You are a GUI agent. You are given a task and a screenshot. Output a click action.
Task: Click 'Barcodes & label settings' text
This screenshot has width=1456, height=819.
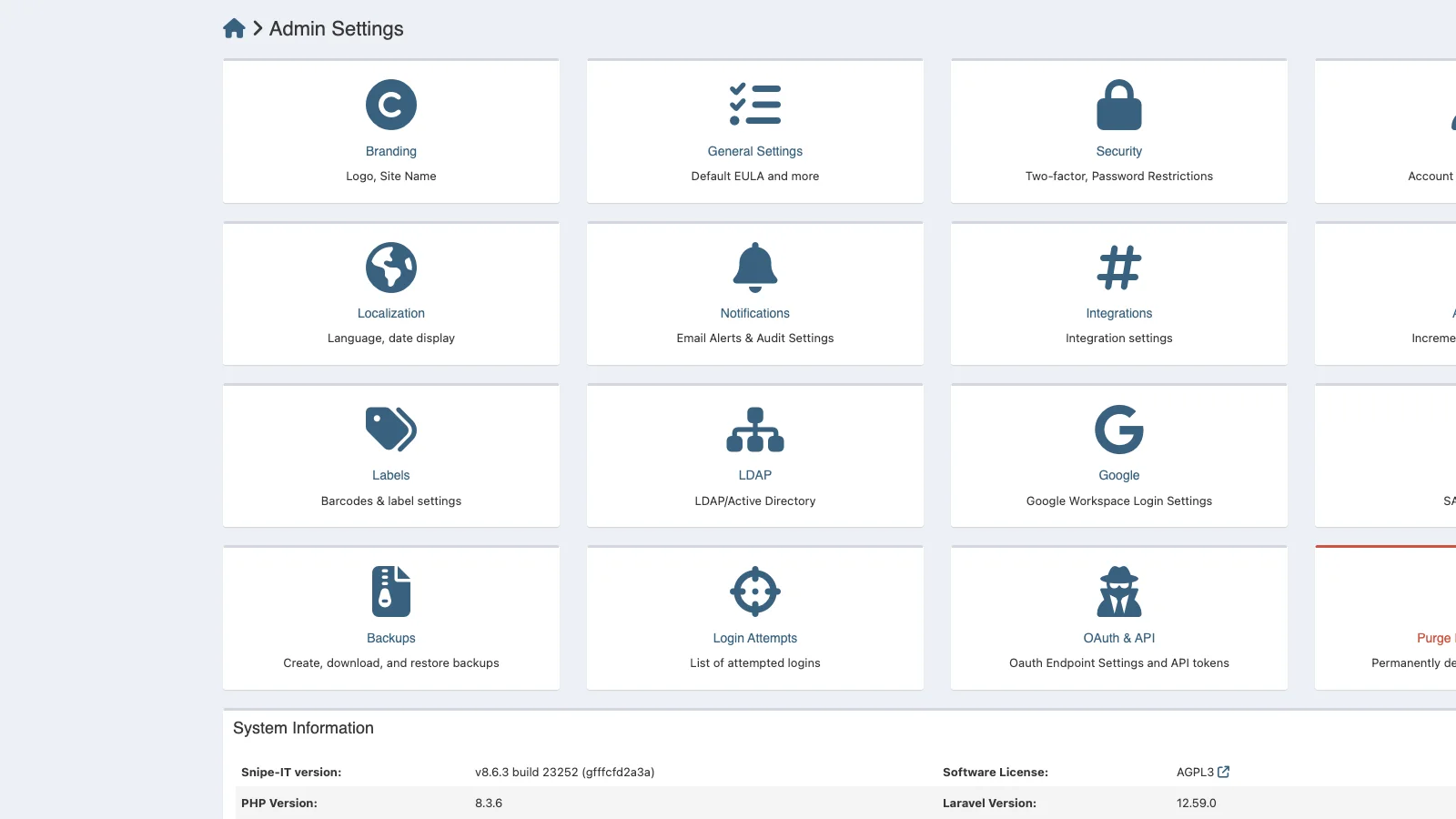pyautogui.click(x=391, y=501)
